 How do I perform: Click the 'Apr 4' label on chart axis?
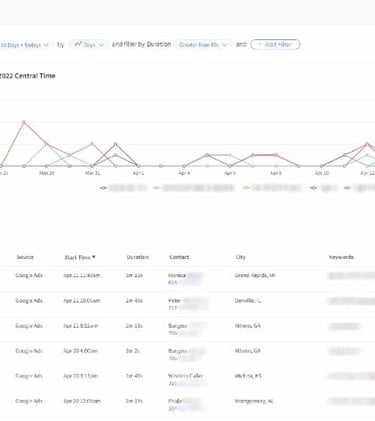[x=184, y=173]
